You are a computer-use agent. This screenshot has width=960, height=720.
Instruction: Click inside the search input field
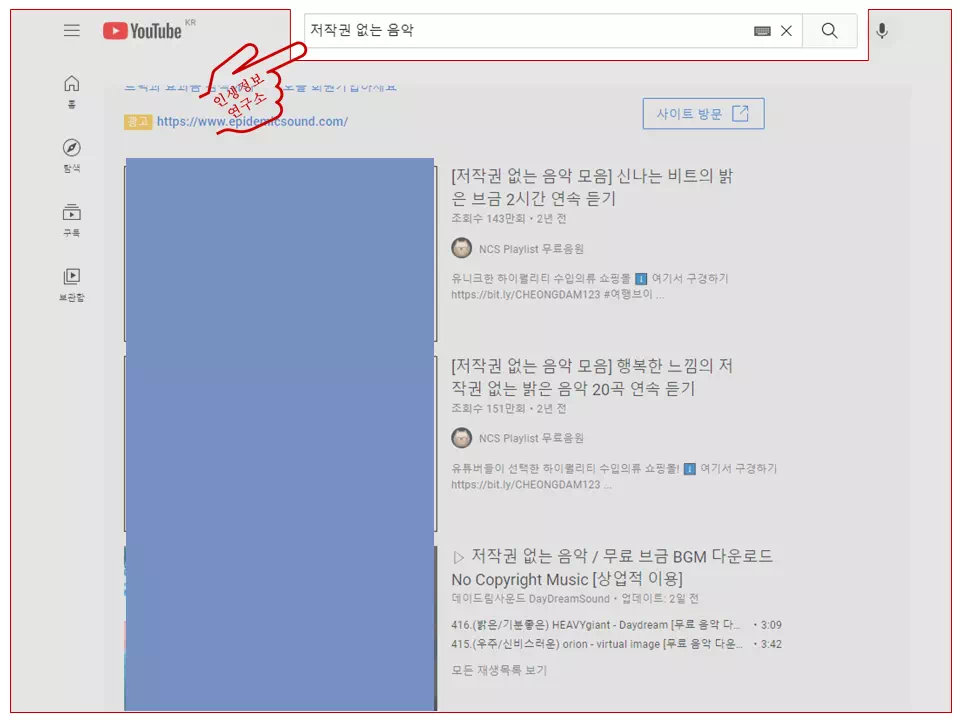click(550, 31)
